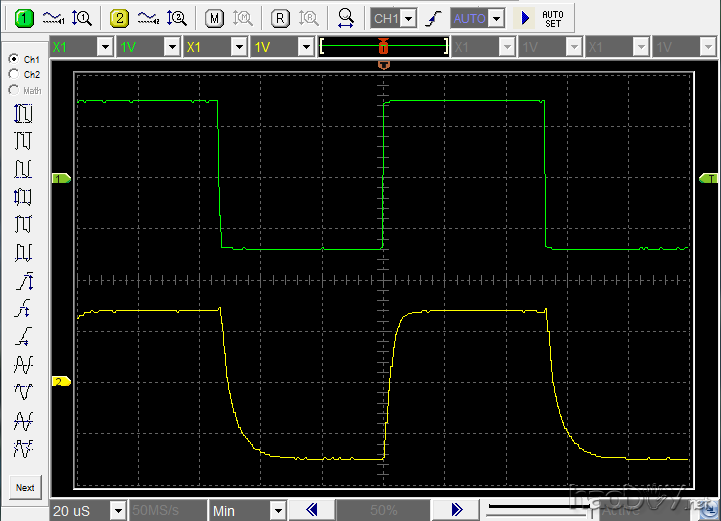The height and width of the screenshot is (521, 721).
Task: Click the Math channel M icon
Action: [x=214, y=18]
